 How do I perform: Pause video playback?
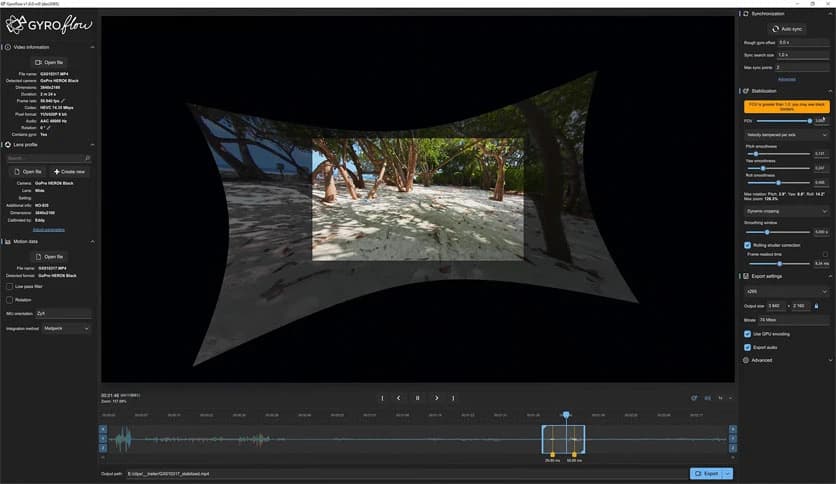[x=417, y=398]
